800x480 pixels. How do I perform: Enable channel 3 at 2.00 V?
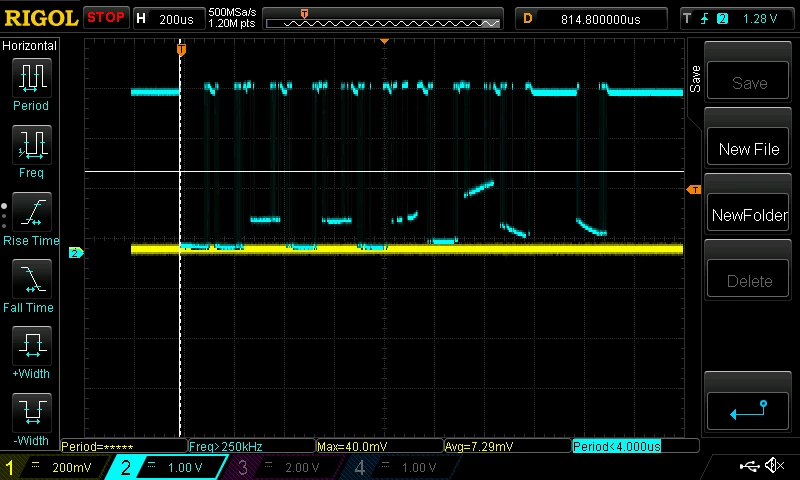click(x=282, y=467)
